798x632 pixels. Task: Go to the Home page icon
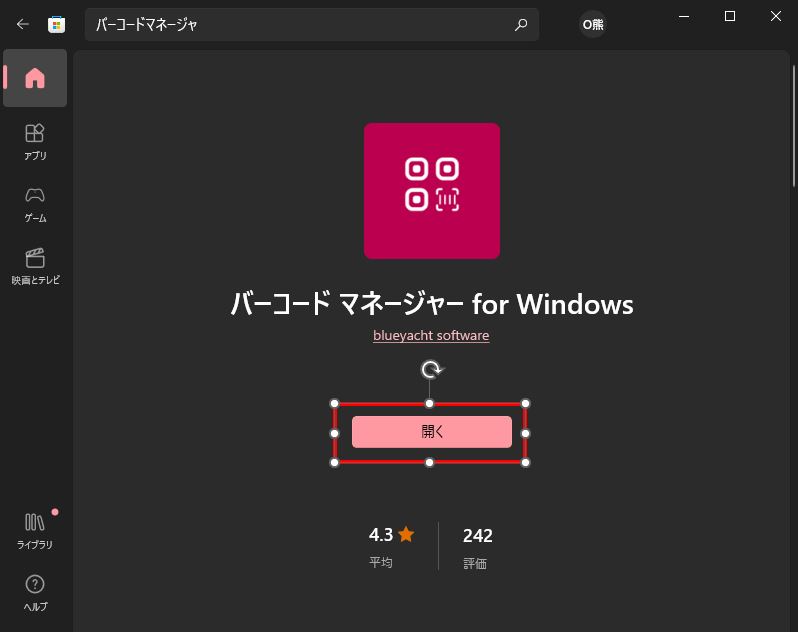(35, 78)
